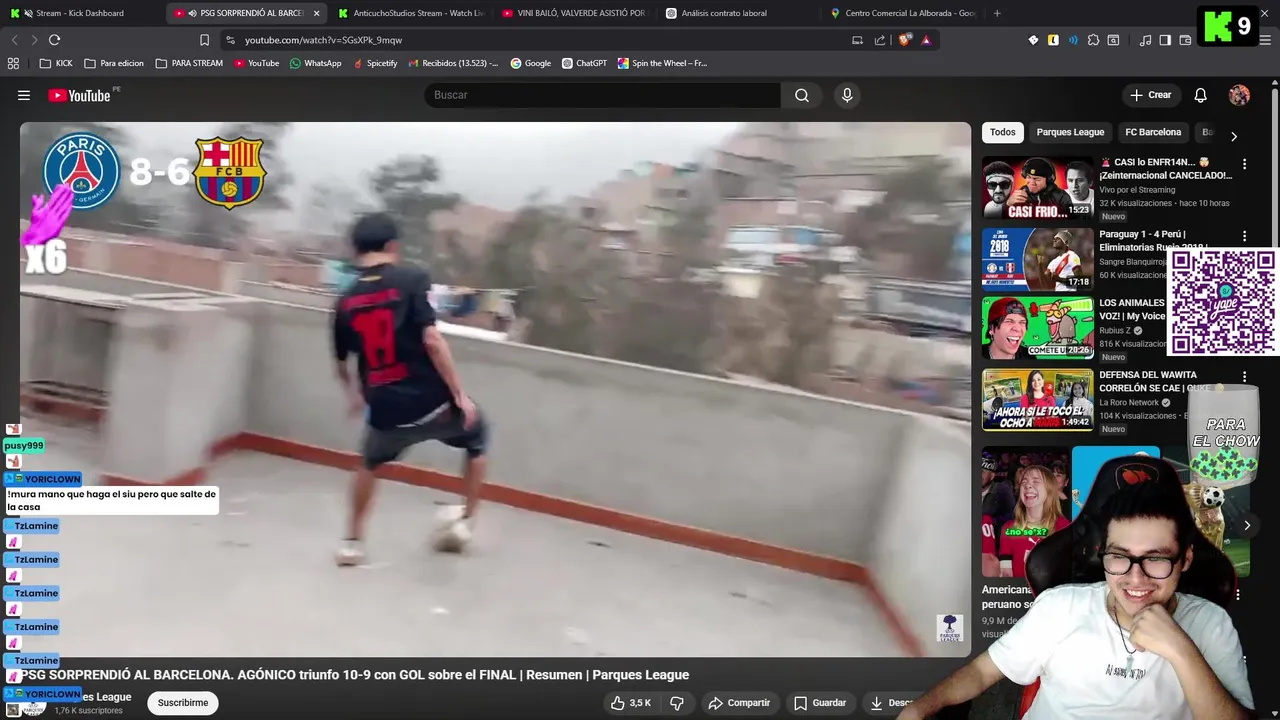The height and width of the screenshot is (720, 1280).
Task: Start voice search with microphone icon
Action: (x=847, y=95)
